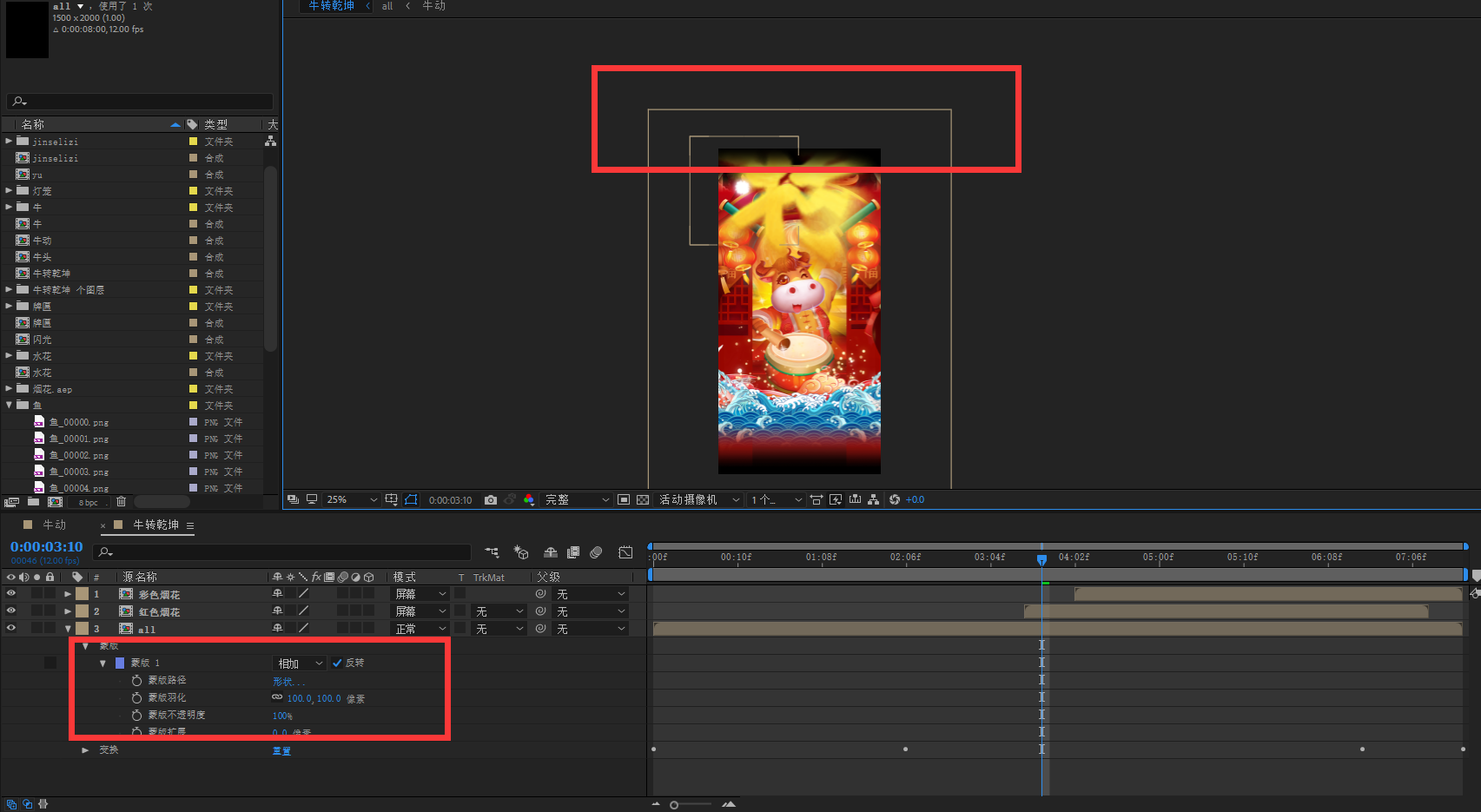The height and width of the screenshot is (812, 1481).
Task: Expand the 变换 transform group
Action: click(85, 749)
